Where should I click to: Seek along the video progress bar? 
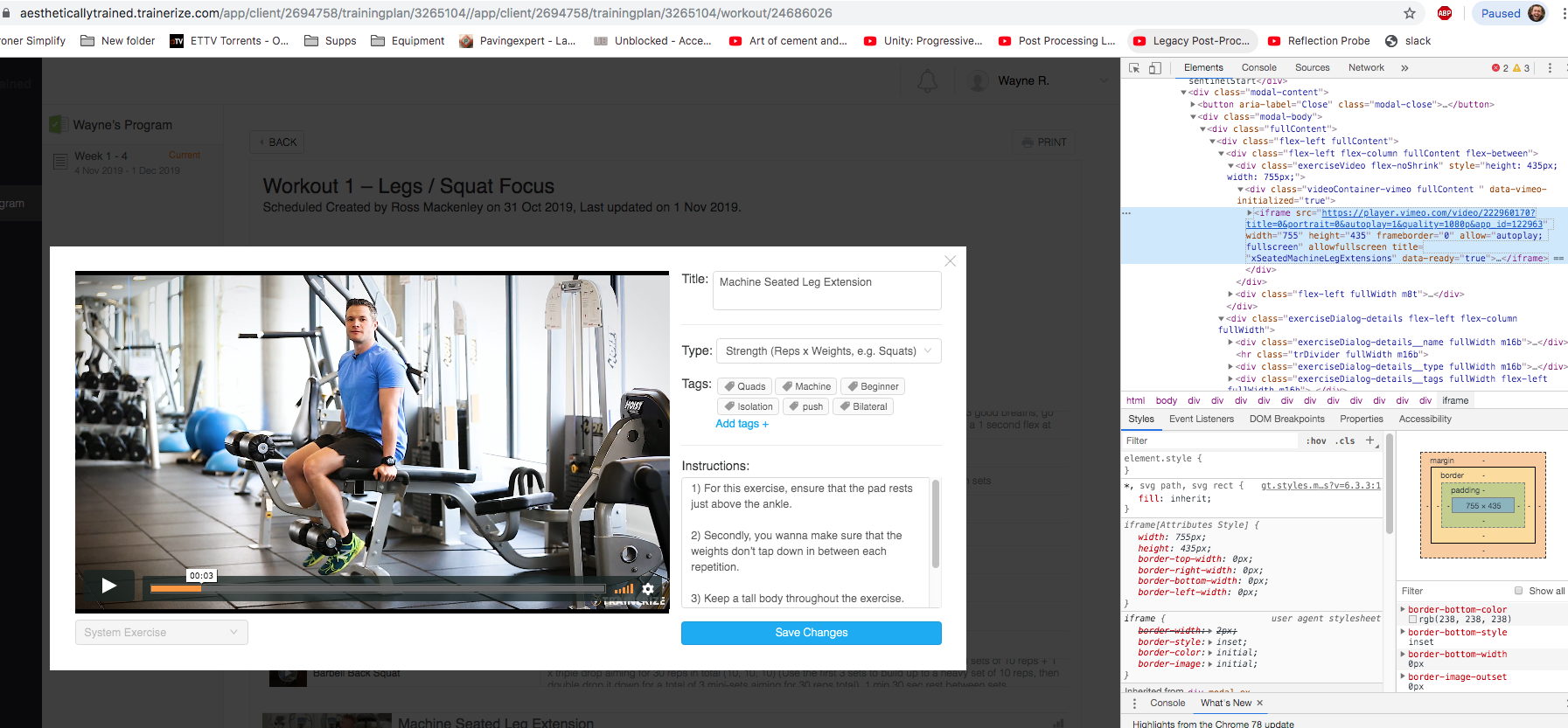[378, 589]
